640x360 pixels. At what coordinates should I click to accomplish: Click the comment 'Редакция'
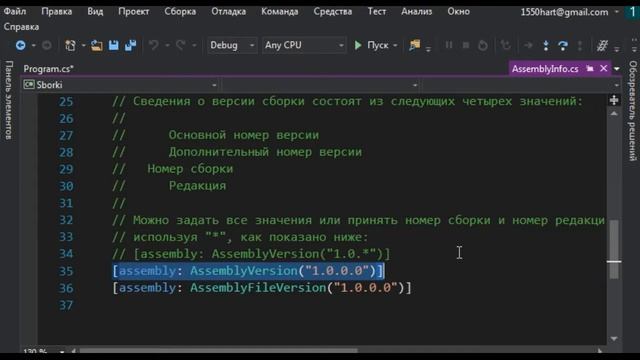(198, 186)
